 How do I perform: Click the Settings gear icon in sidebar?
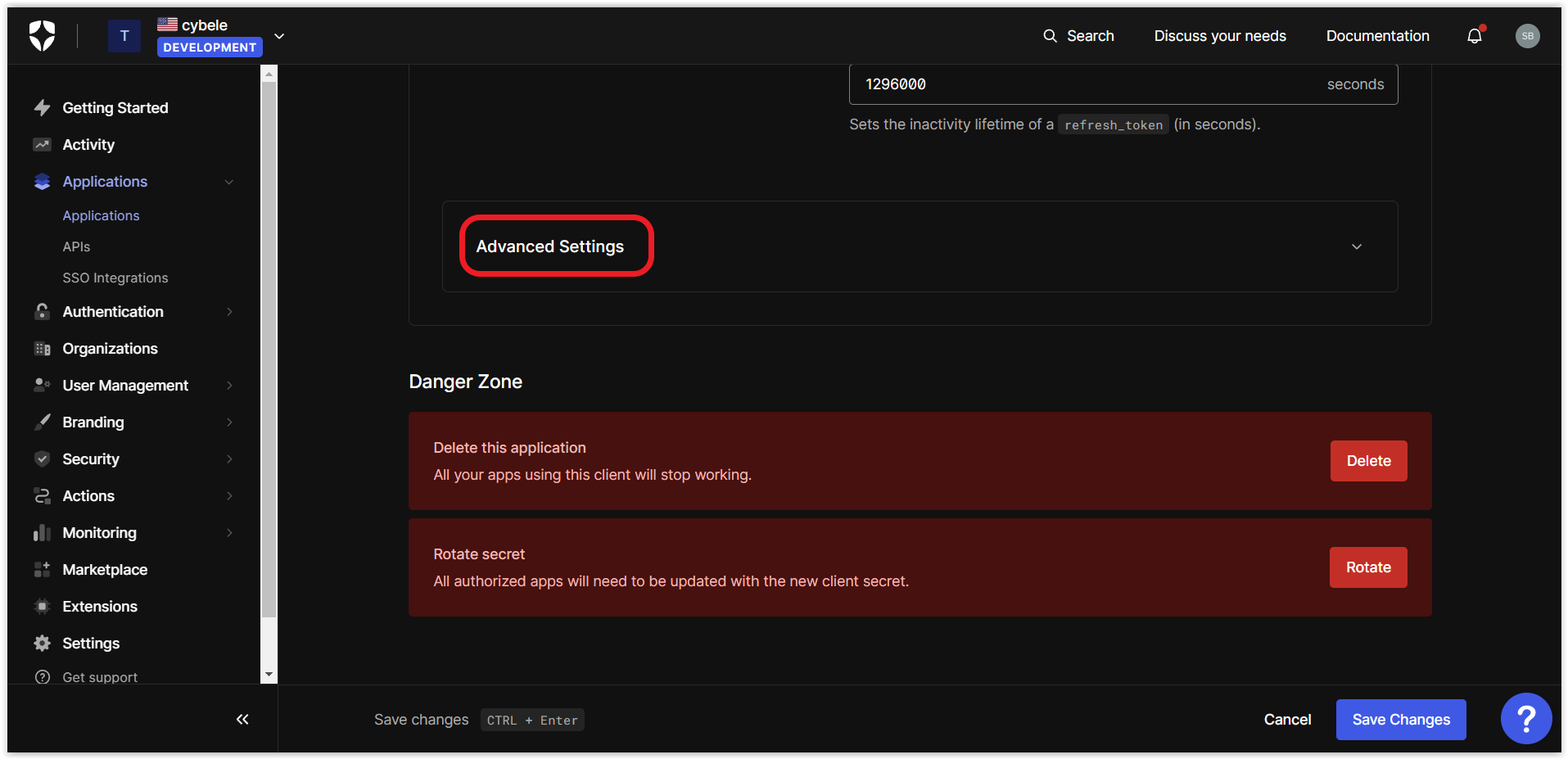pos(43,644)
